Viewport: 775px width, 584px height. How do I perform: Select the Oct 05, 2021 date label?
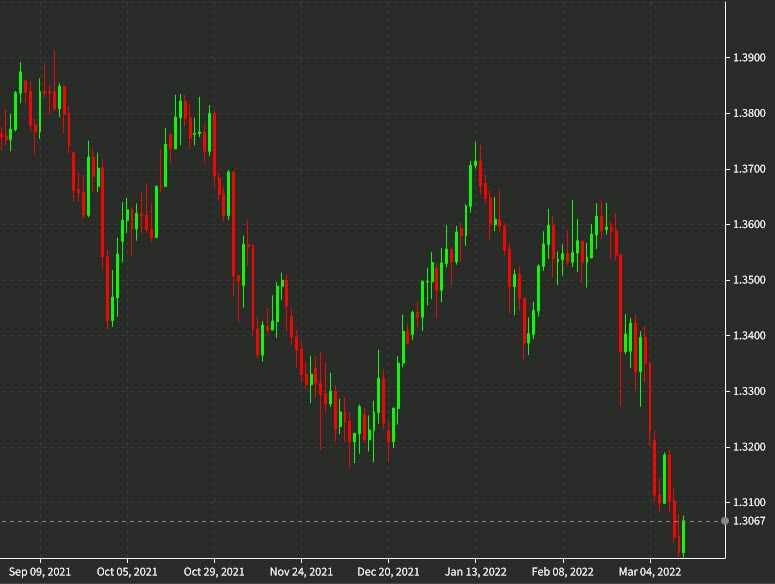coord(127,572)
